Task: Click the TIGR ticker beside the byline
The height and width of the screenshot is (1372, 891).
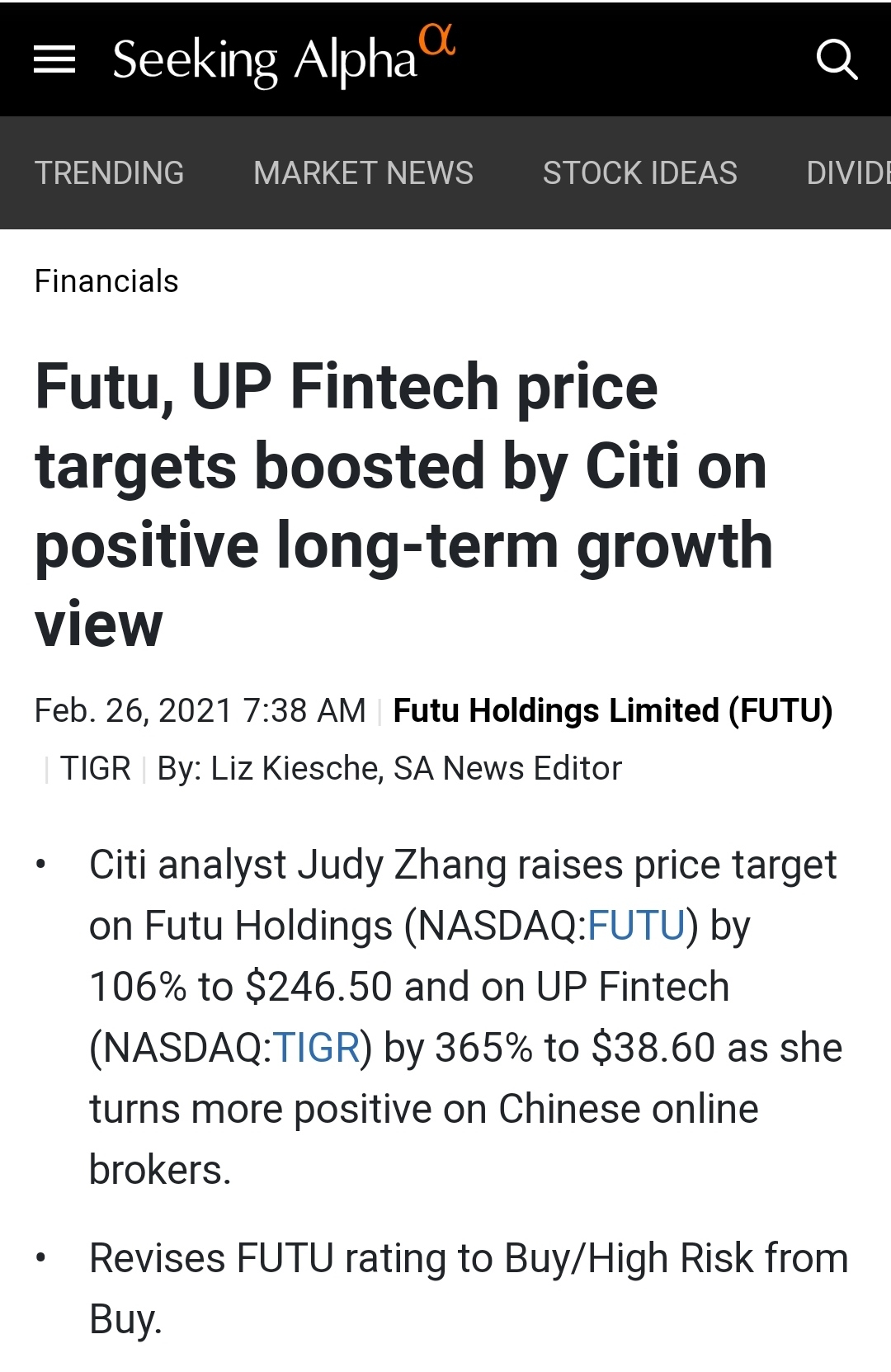Action: coord(96,768)
